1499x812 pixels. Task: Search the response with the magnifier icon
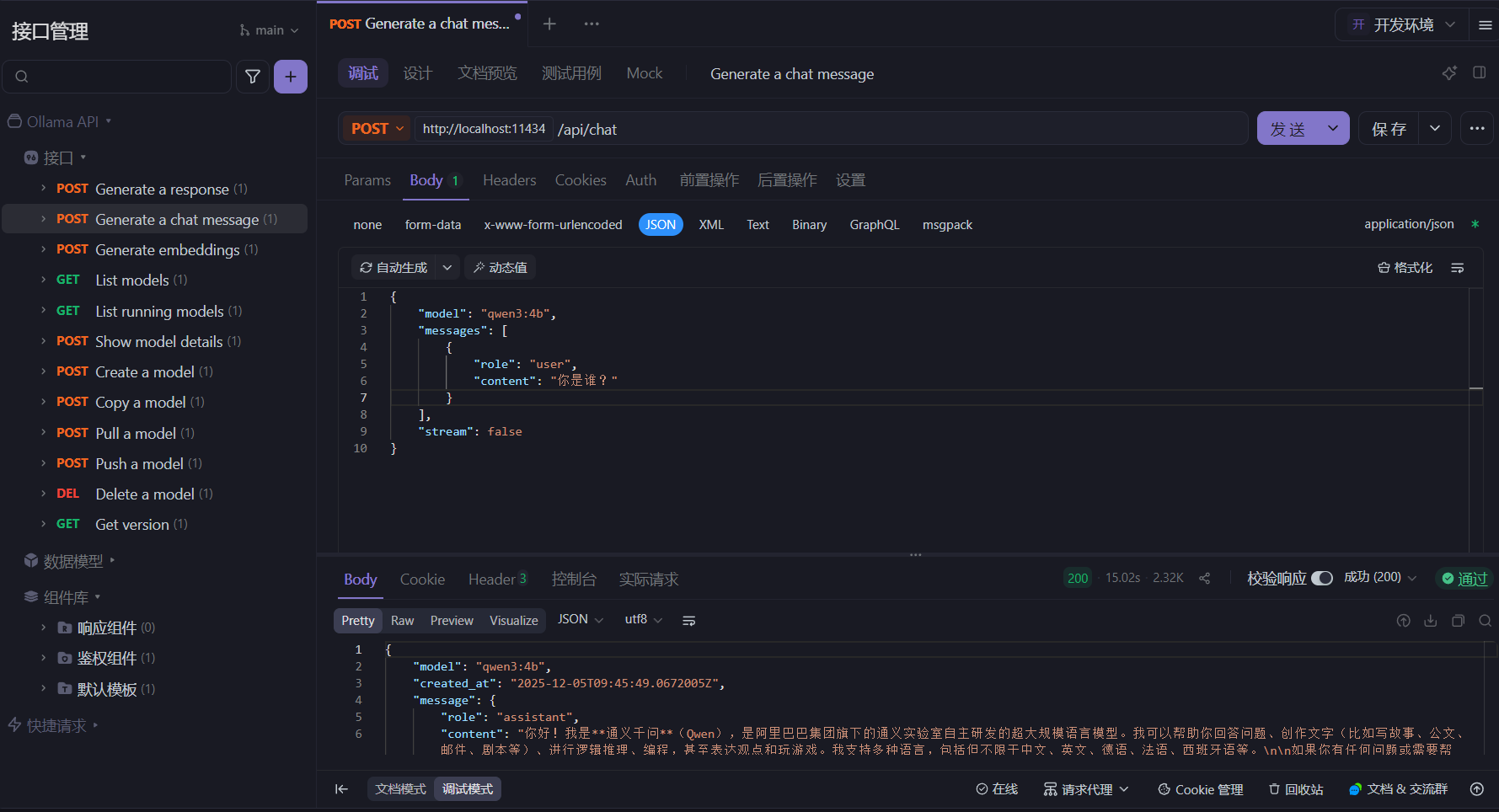pyautogui.click(x=1485, y=621)
